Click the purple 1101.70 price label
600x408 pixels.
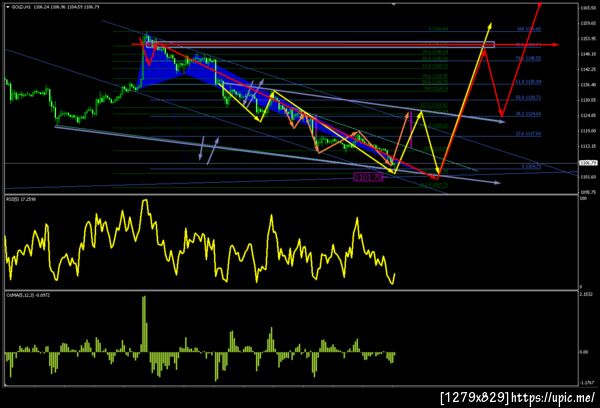coord(368,177)
